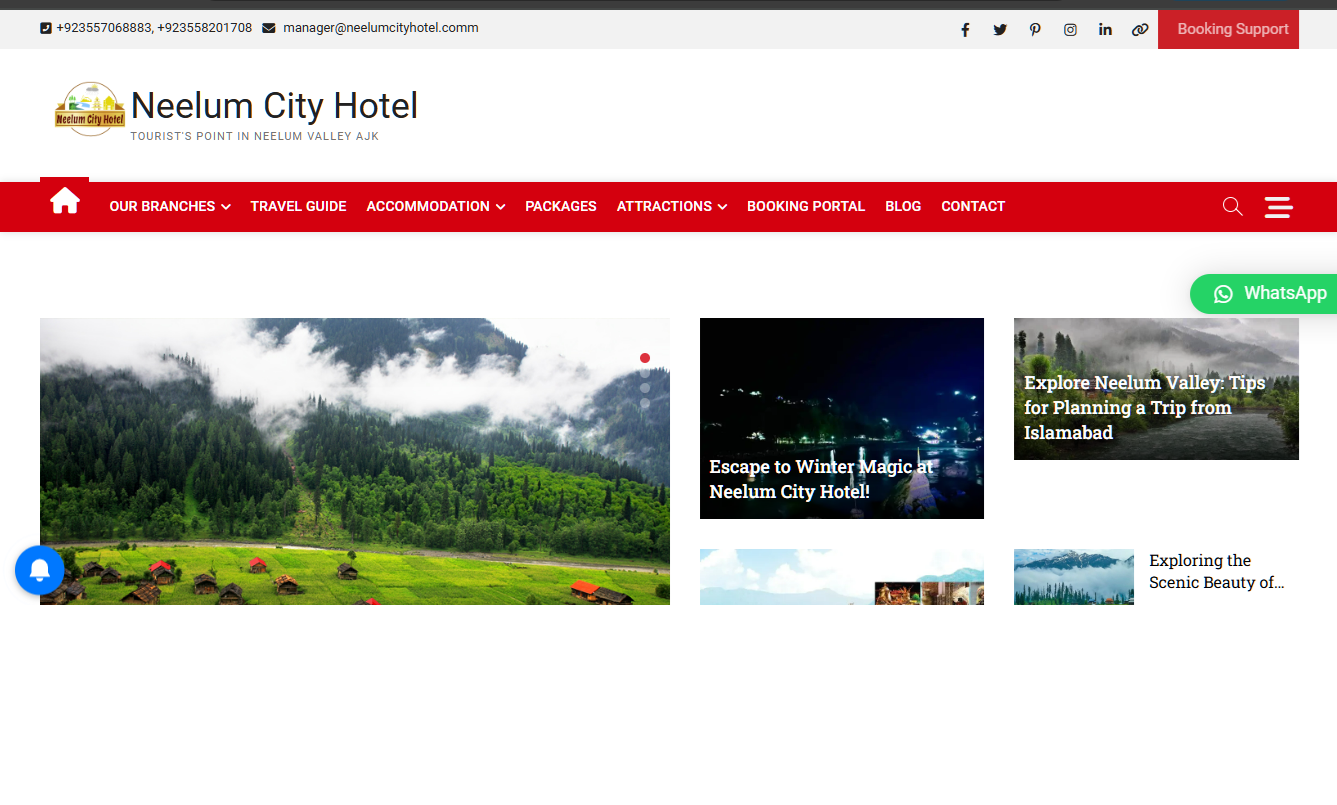Click the partially visible sky image card
The image size is (1337, 805).
(842, 577)
